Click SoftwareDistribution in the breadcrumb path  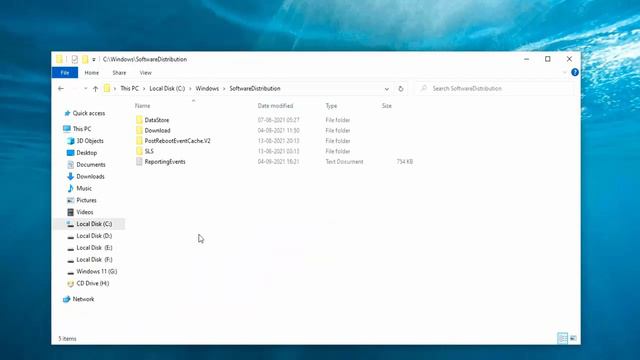point(255,89)
